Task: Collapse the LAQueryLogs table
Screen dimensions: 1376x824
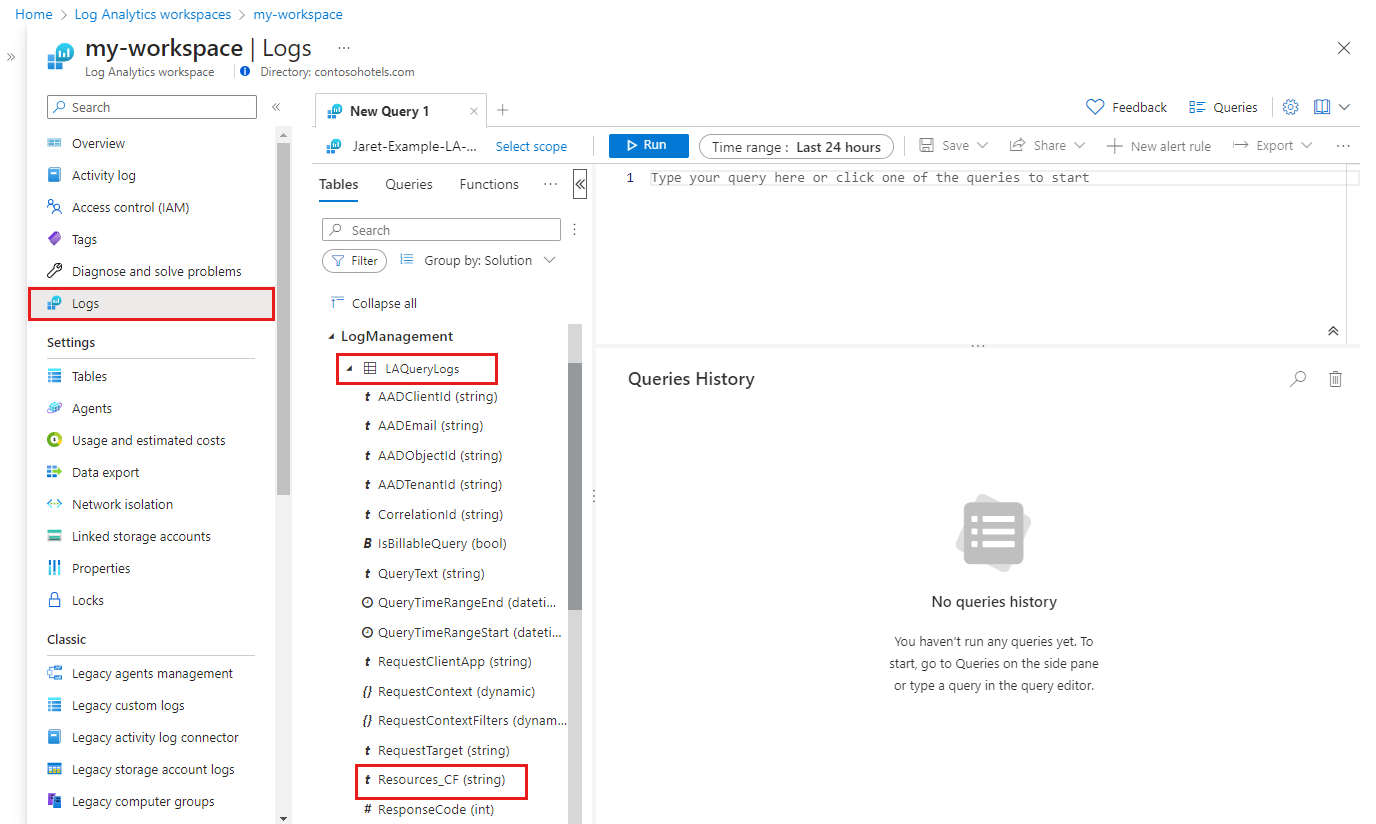Action: (349, 369)
